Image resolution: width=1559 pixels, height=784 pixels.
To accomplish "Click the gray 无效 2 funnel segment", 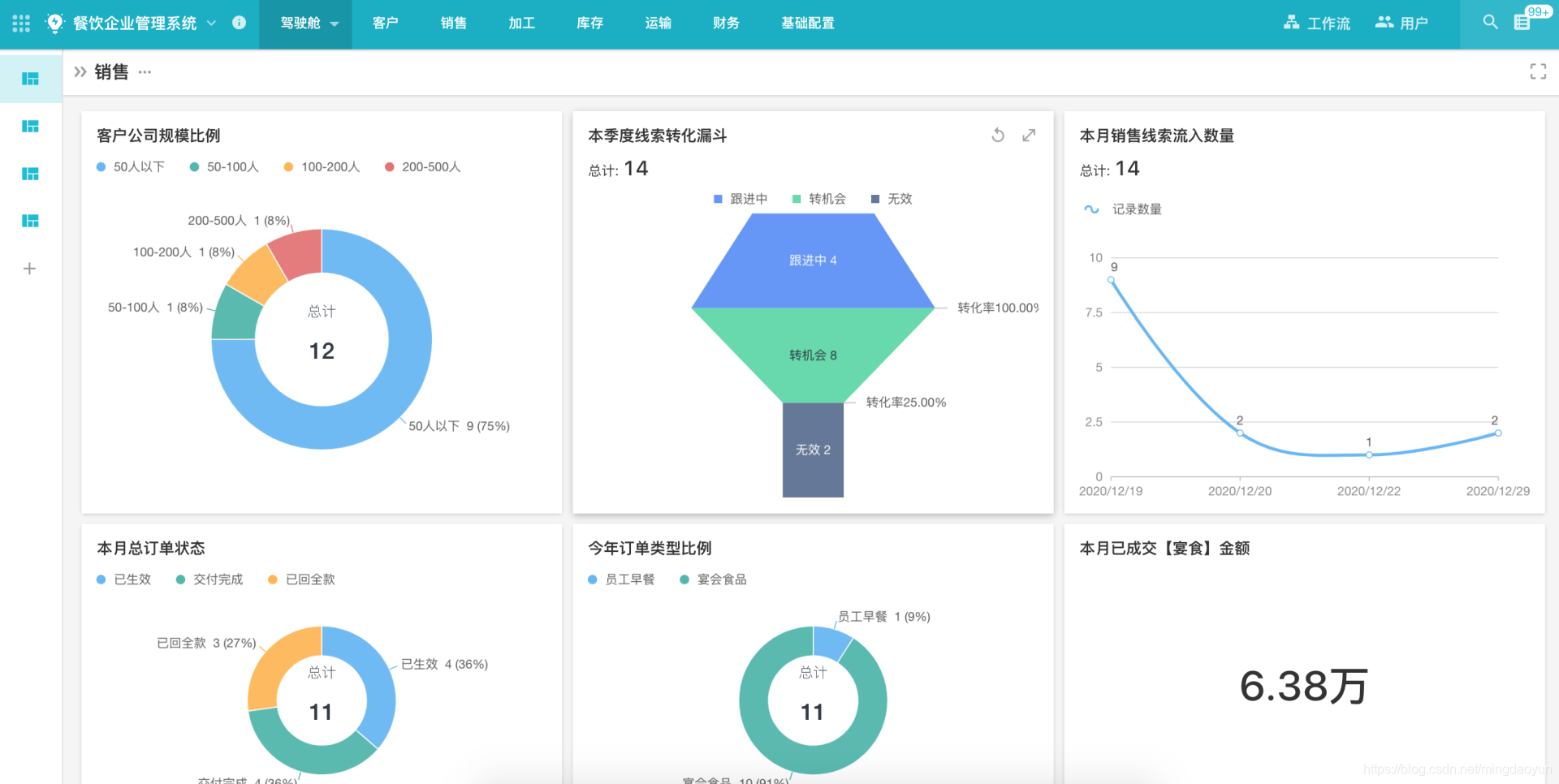I will (813, 450).
